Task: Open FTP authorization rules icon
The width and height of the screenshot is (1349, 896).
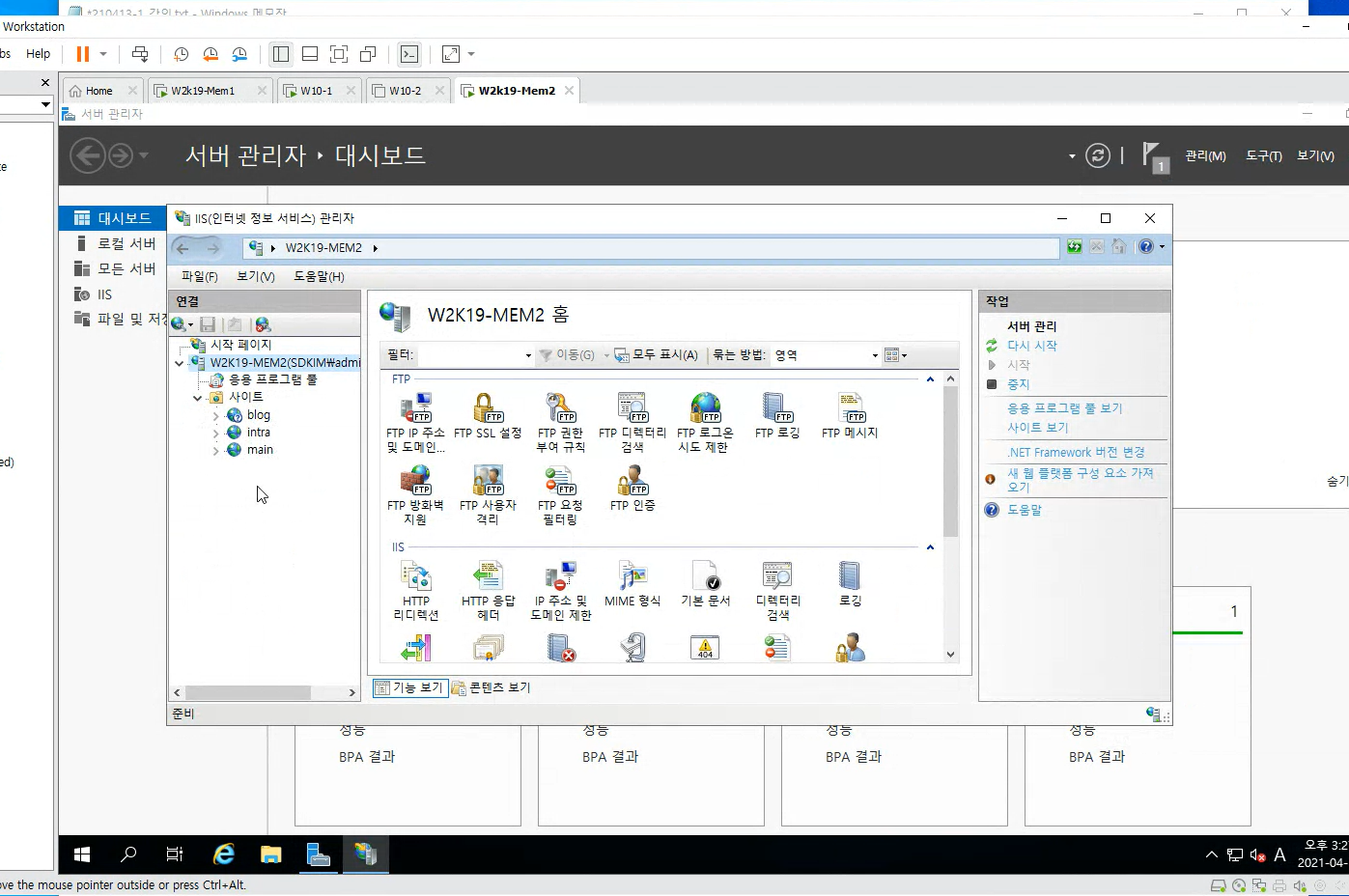Action: tap(560, 422)
